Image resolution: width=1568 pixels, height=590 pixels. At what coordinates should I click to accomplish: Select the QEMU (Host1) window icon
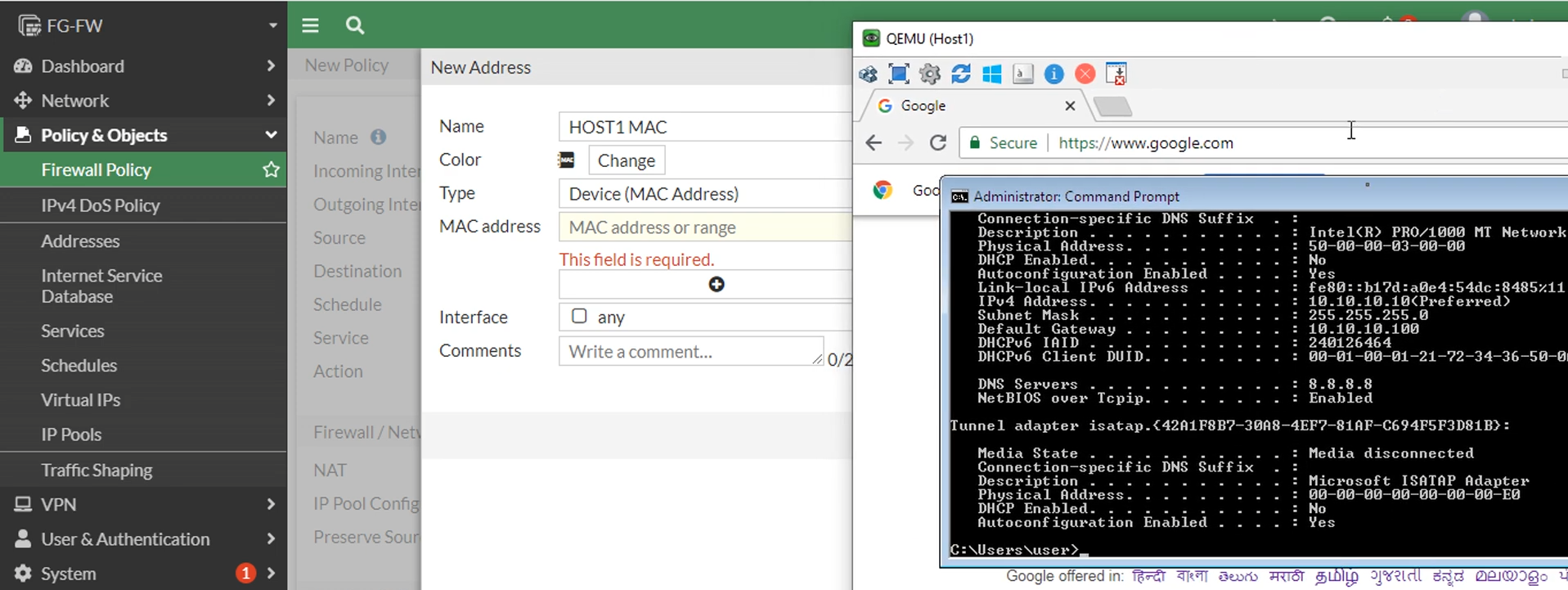tap(871, 38)
